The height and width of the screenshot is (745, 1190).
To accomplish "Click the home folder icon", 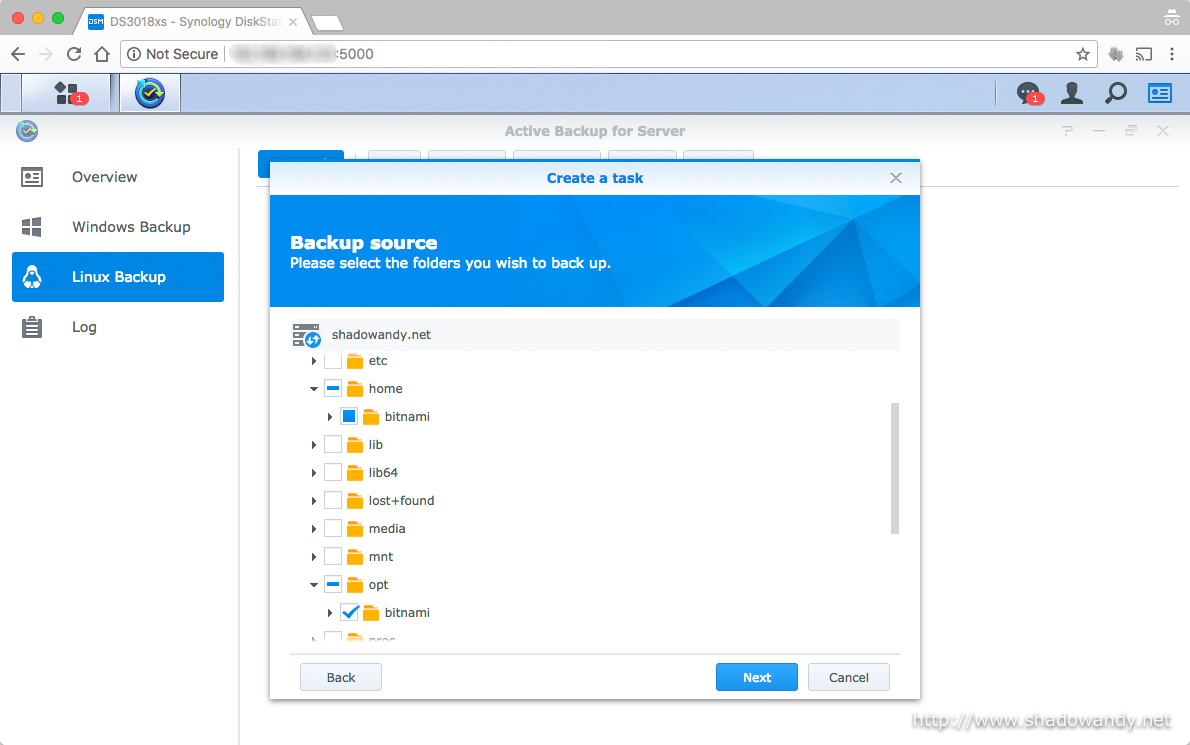I will click(x=354, y=389).
